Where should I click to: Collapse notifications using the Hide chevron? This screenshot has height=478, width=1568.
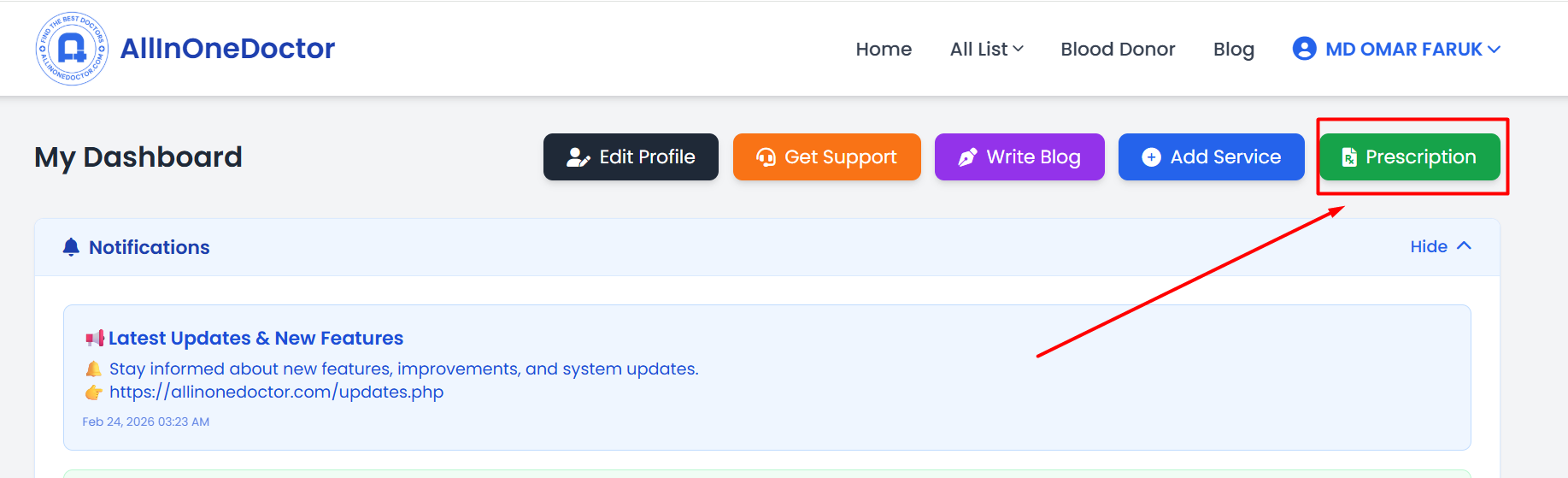pyautogui.click(x=1464, y=246)
